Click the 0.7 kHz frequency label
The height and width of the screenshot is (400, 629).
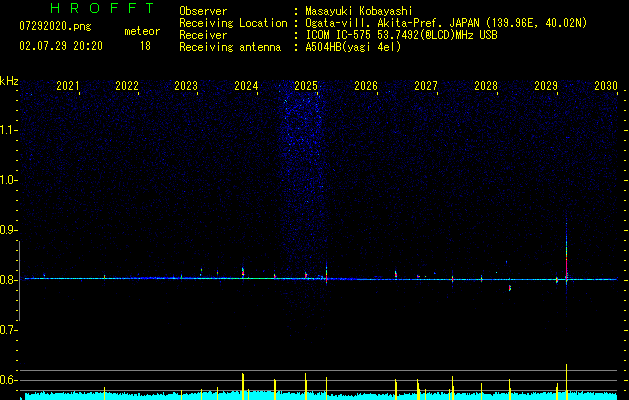(x=8, y=330)
